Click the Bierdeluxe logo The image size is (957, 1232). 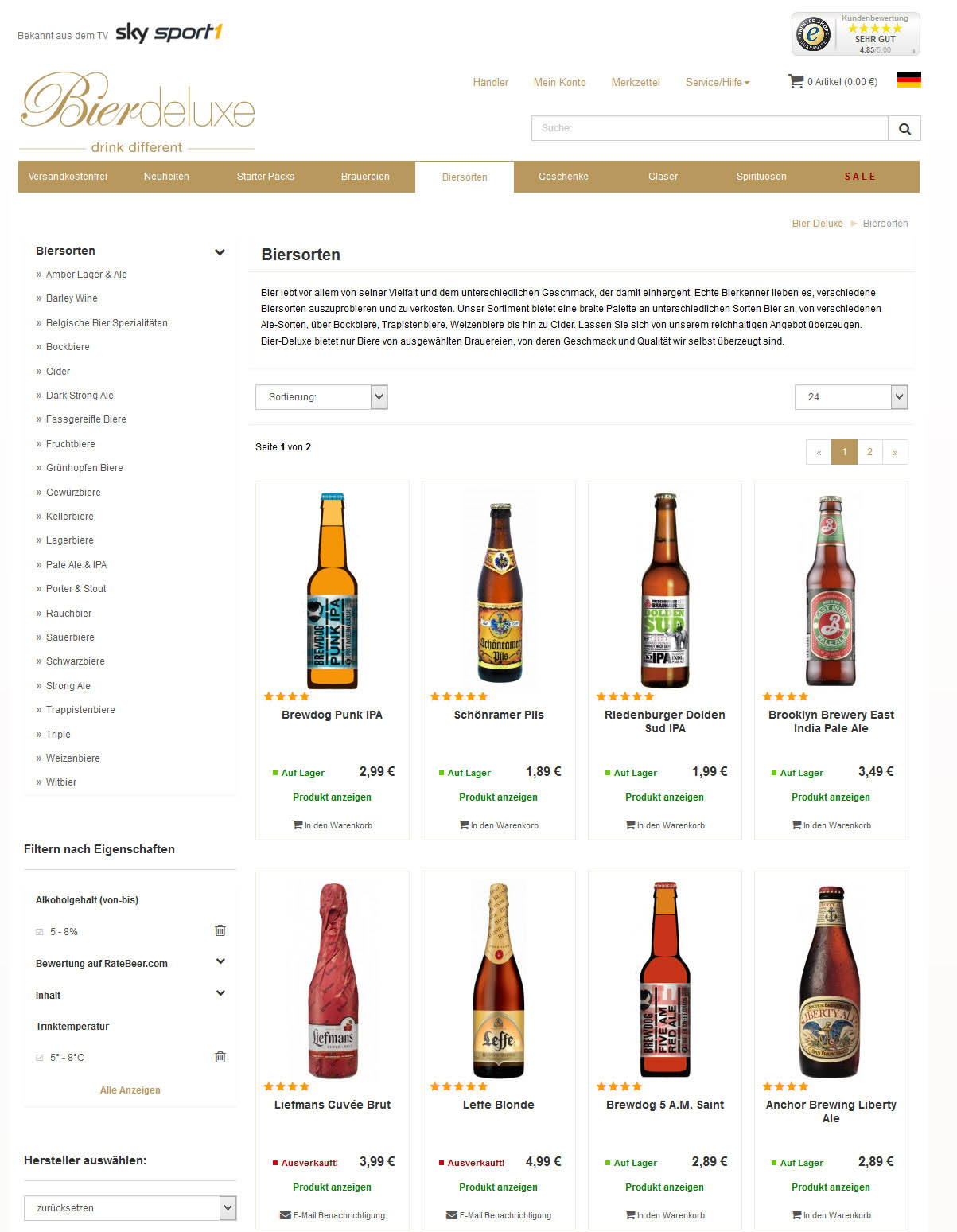pyautogui.click(x=137, y=111)
